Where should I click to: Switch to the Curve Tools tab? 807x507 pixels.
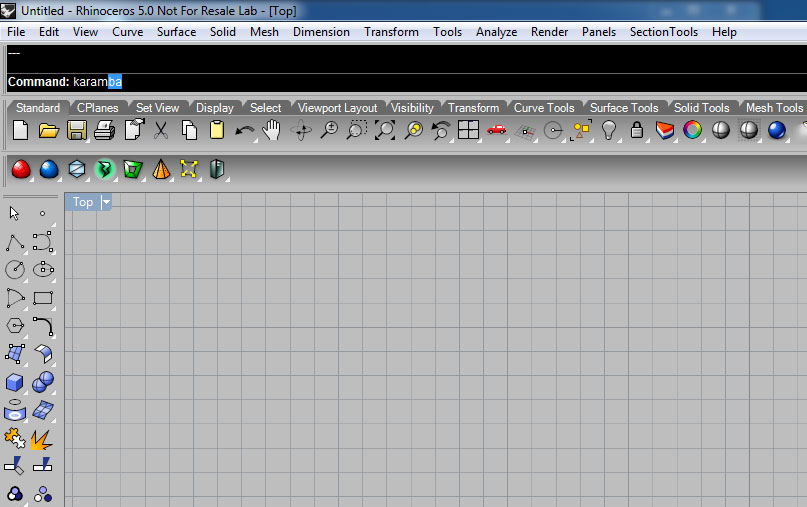click(x=543, y=108)
